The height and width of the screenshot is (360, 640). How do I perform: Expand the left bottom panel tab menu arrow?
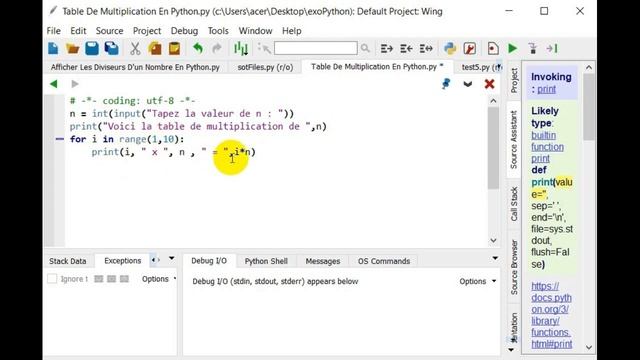[x=171, y=258]
